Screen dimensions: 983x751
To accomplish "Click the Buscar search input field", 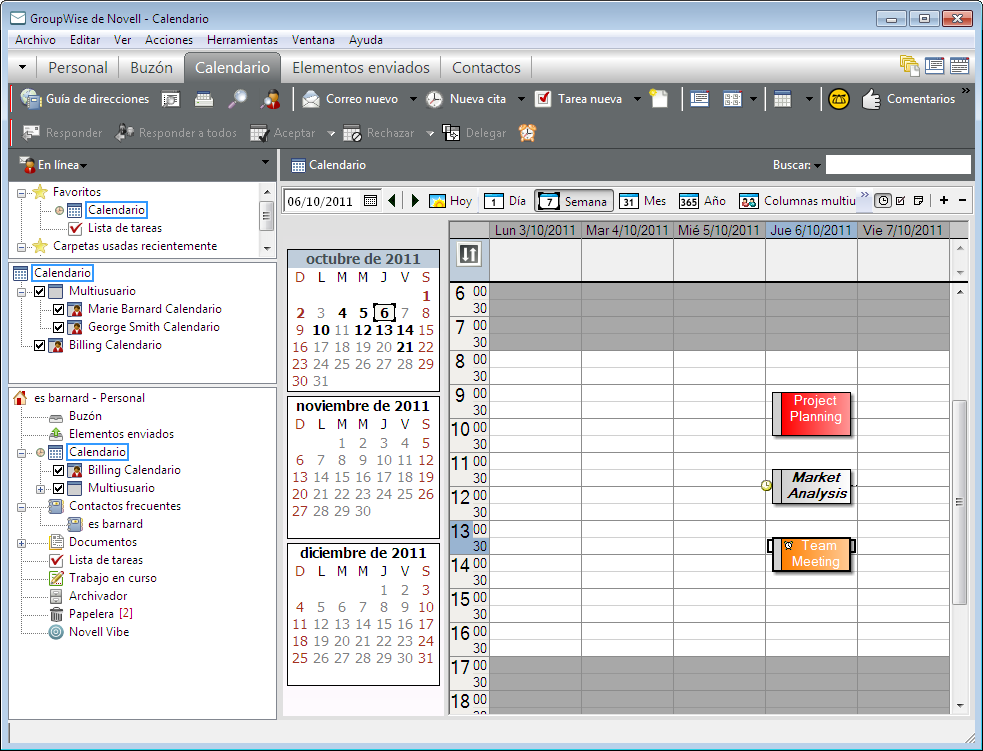I will point(897,165).
